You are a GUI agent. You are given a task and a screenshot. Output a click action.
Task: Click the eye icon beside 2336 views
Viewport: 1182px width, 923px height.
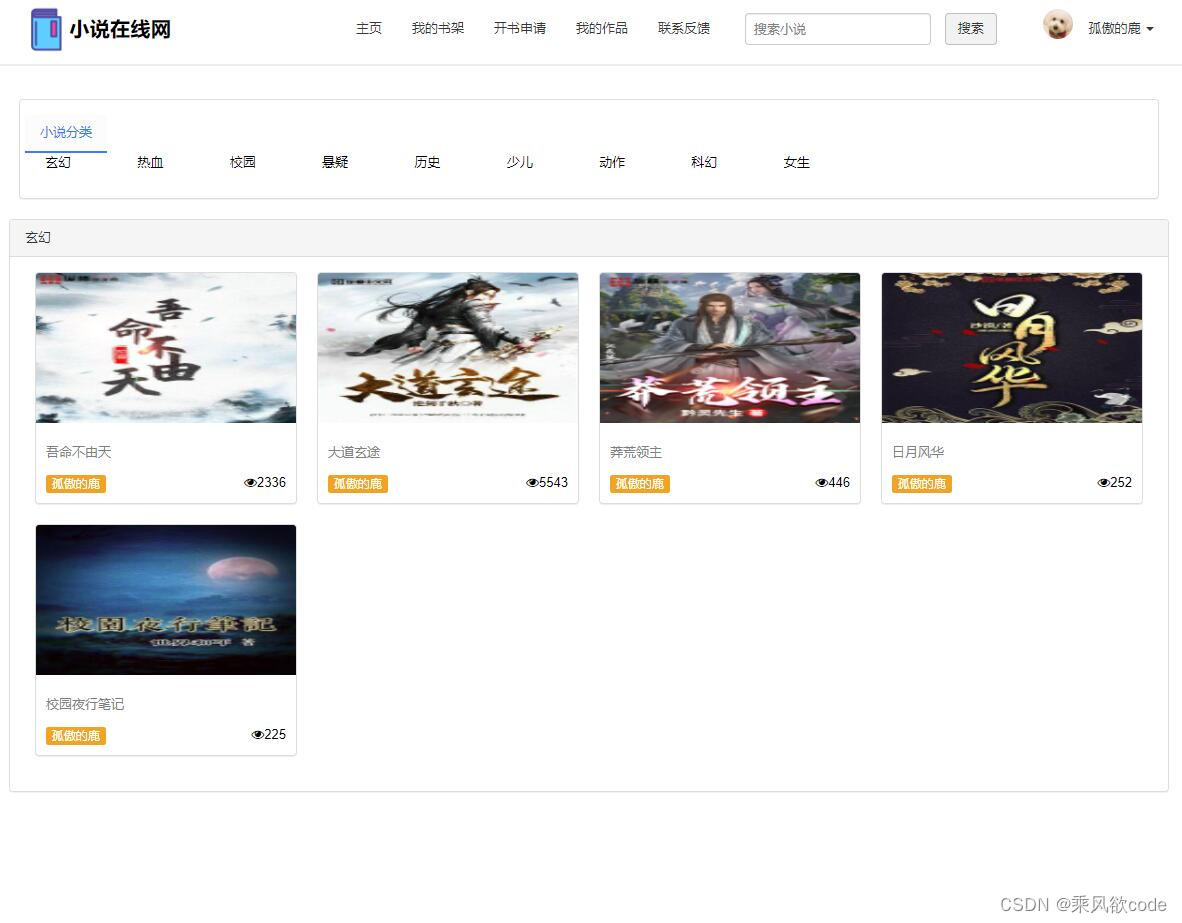click(250, 483)
